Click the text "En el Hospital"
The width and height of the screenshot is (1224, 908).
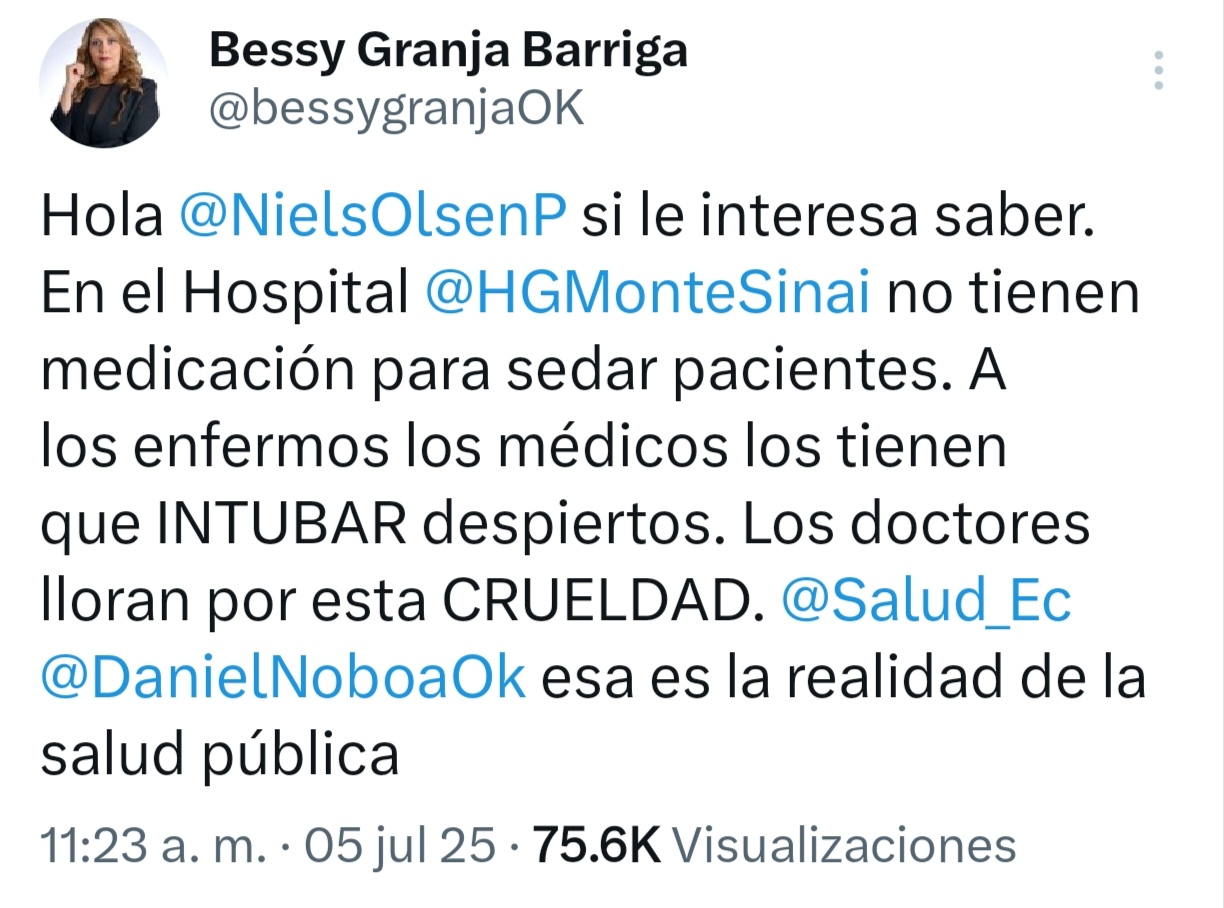point(224,295)
